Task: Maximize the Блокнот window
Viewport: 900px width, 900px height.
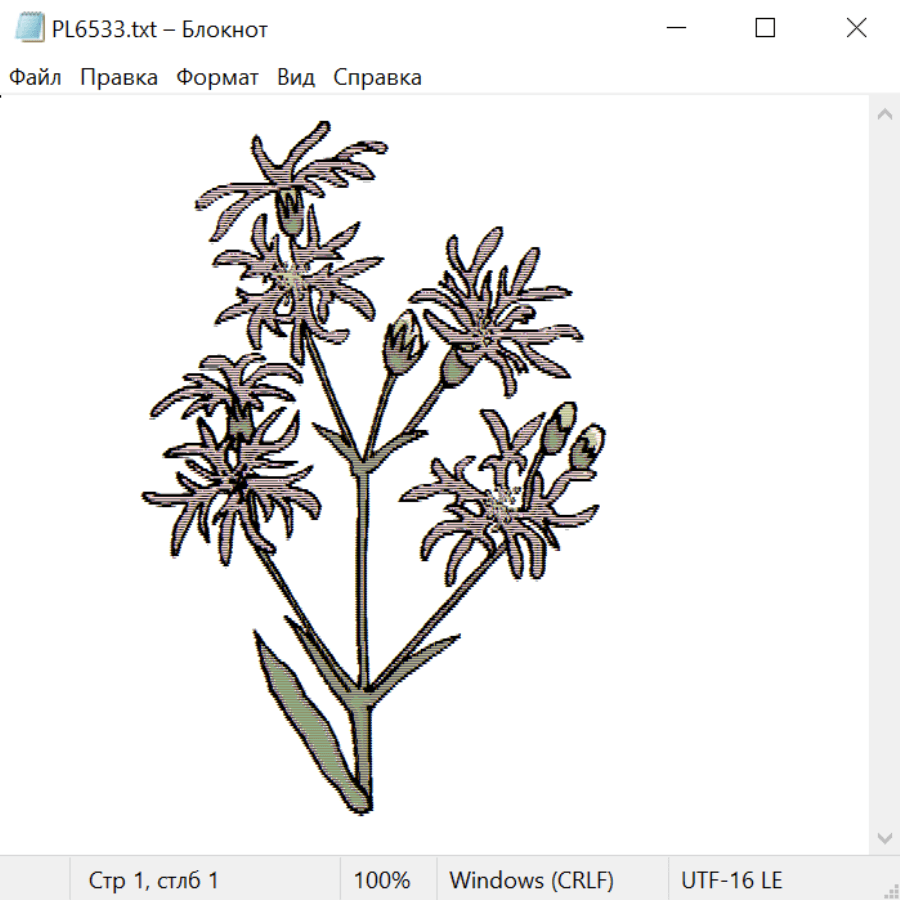Action: coord(765,29)
